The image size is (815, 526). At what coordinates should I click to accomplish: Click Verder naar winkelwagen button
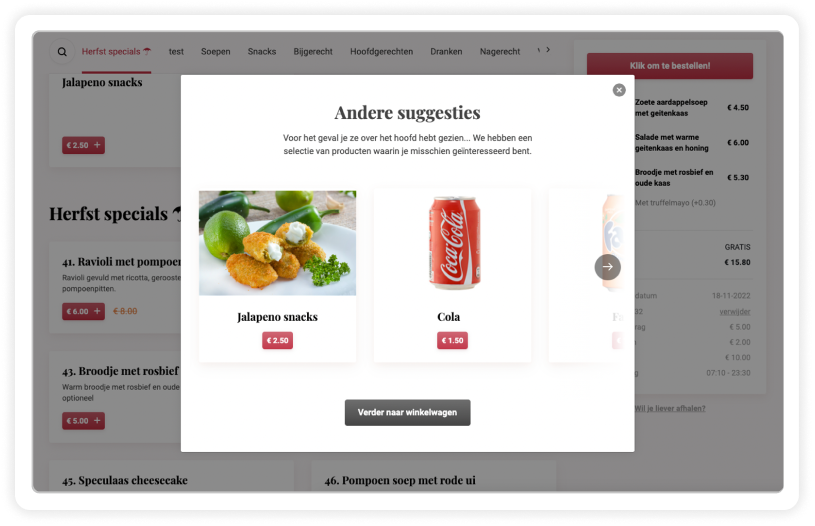point(408,412)
